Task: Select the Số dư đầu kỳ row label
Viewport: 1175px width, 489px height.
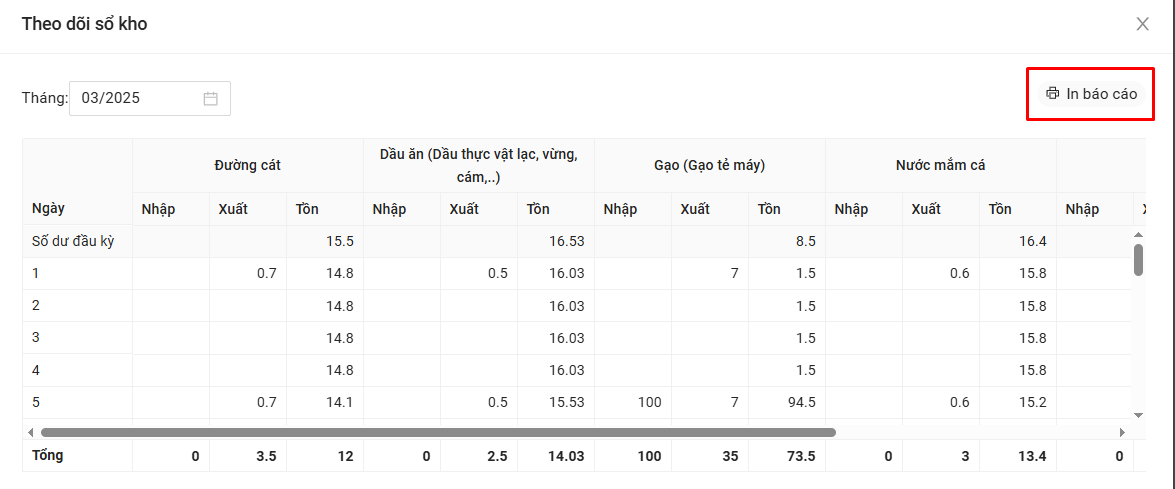Action: (x=66, y=241)
